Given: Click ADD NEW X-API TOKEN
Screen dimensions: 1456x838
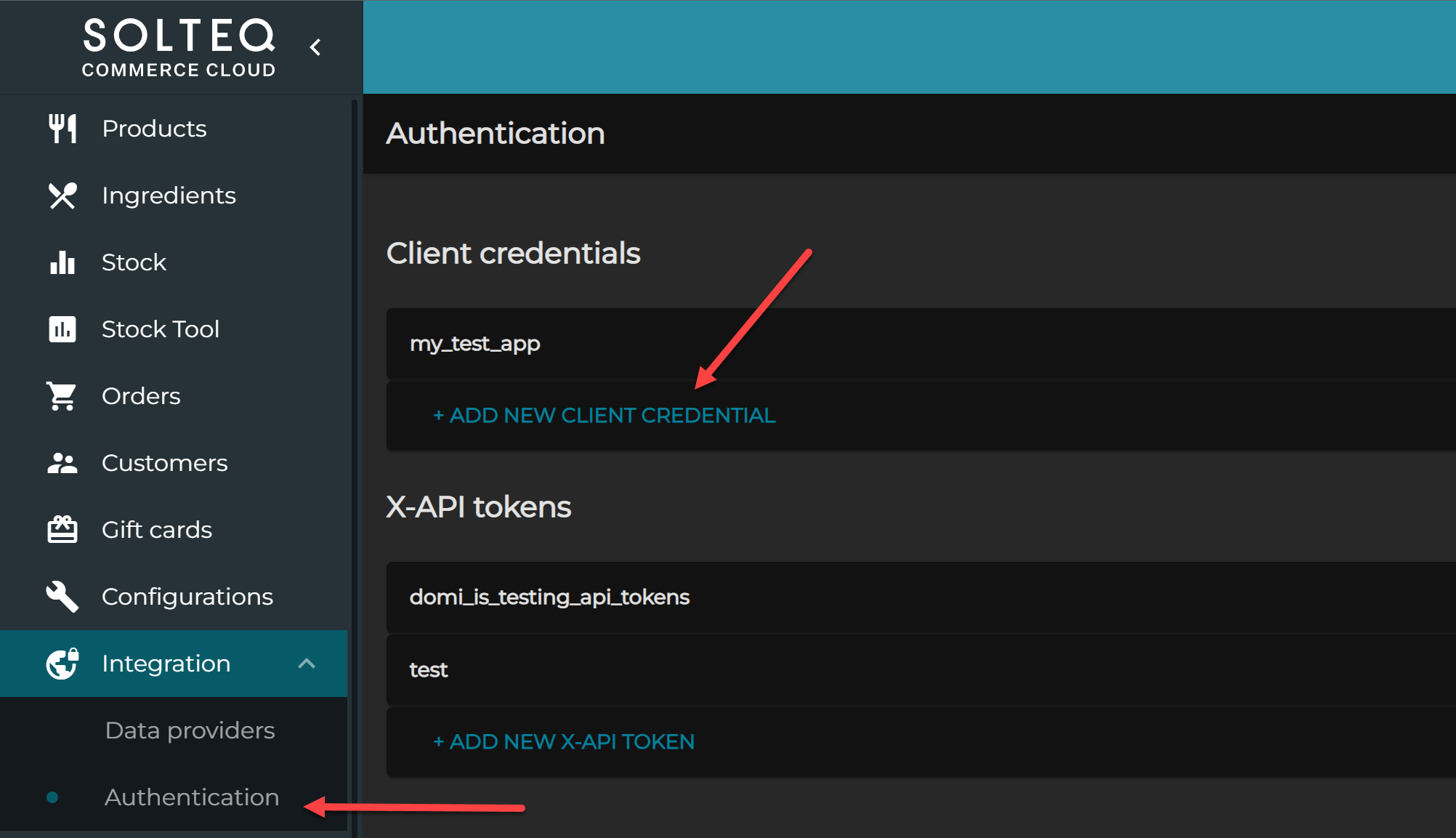Looking at the screenshot, I should point(563,741).
